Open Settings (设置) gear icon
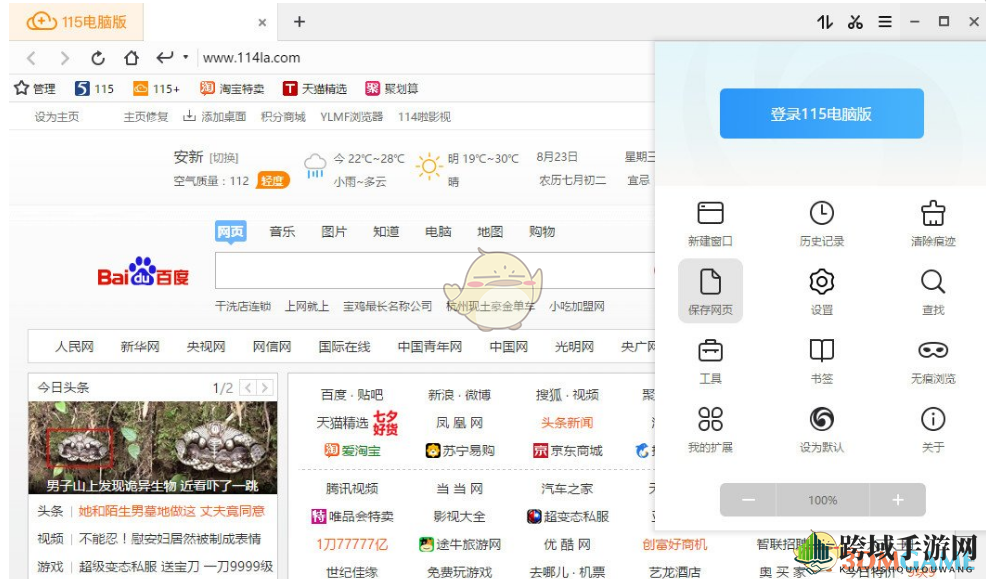Viewport: 986px width, 579px height. [821, 282]
